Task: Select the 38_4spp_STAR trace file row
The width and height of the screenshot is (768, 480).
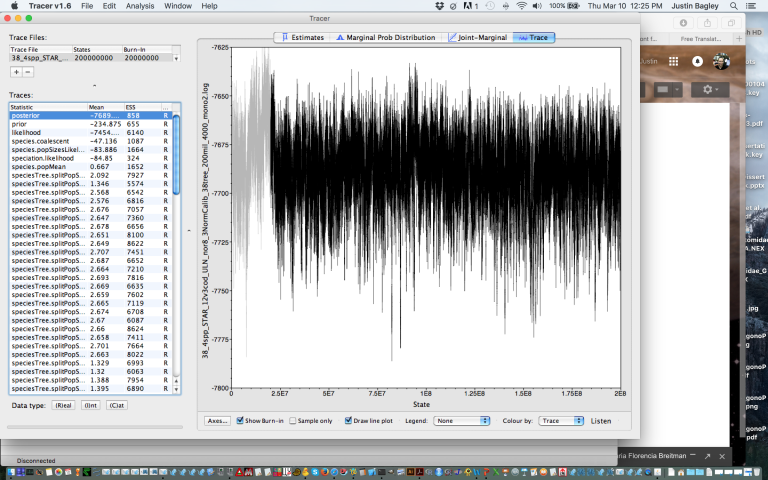Action: 91,58
